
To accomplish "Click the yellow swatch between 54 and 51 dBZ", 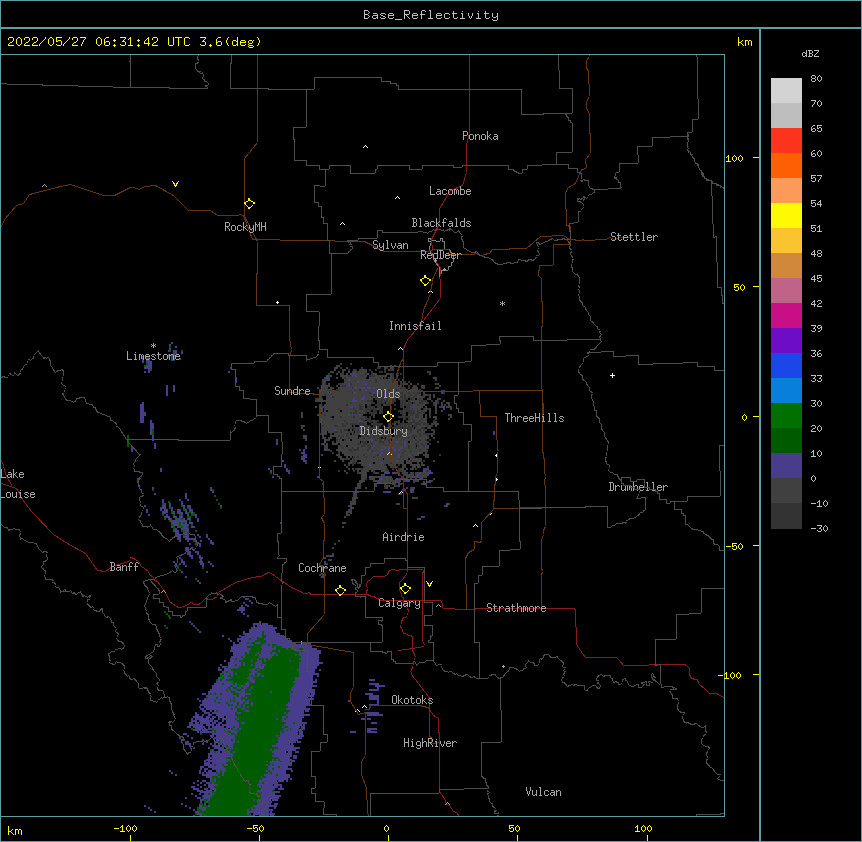I will [x=786, y=215].
